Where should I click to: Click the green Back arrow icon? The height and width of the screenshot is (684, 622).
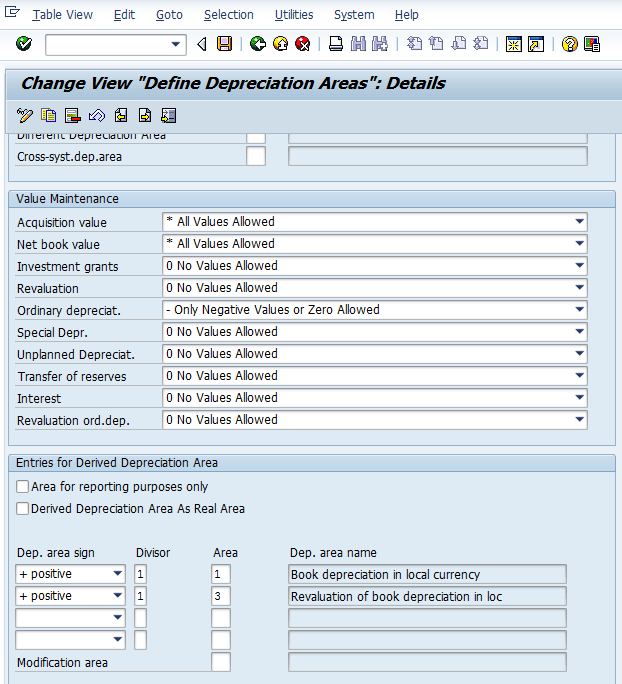[258, 44]
